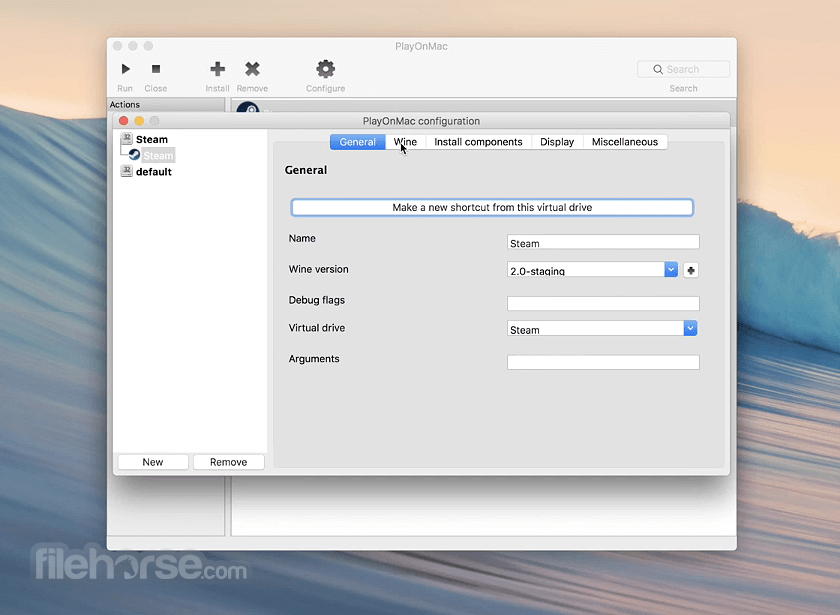This screenshot has width=840, height=615.
Task: Click the Debug flags input field
Action: [603, 304]
